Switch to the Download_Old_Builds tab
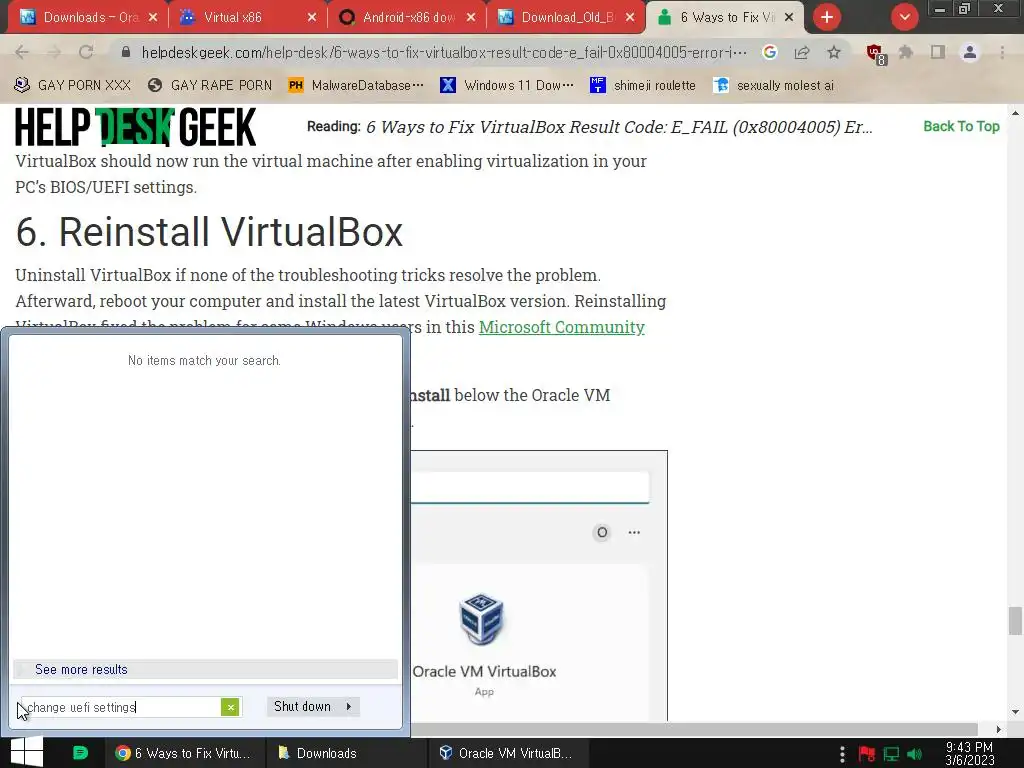Viewport: 1024px width, 768px height. coord(567,17)
